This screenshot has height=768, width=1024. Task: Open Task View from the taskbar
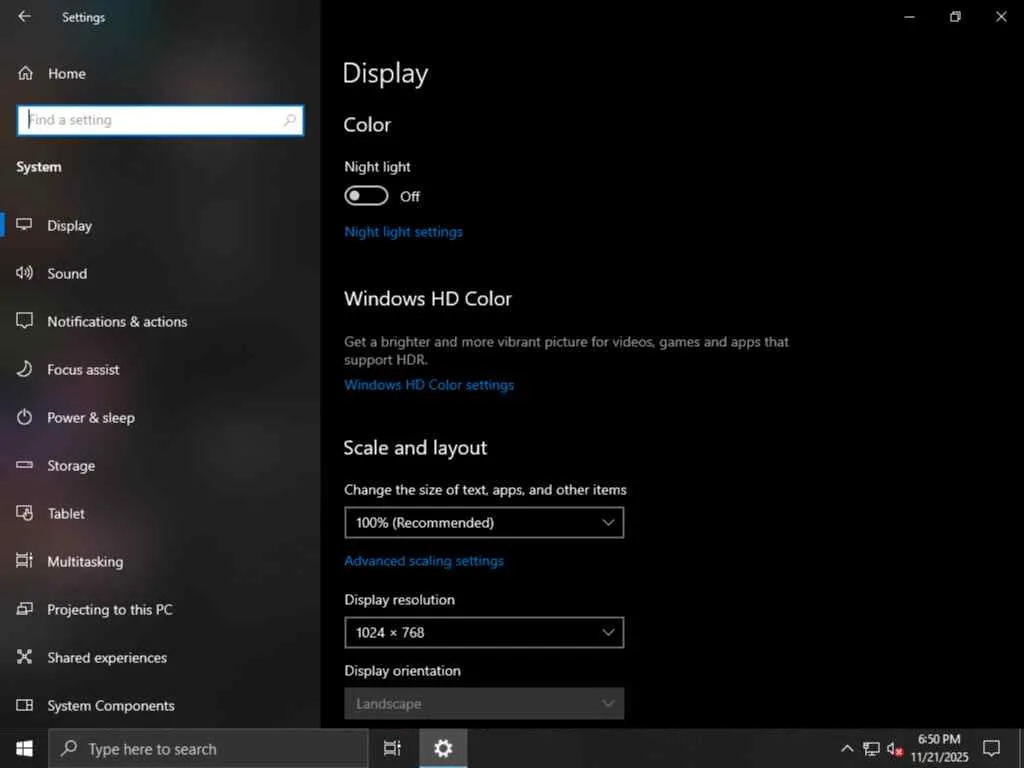tap(392, 748)
